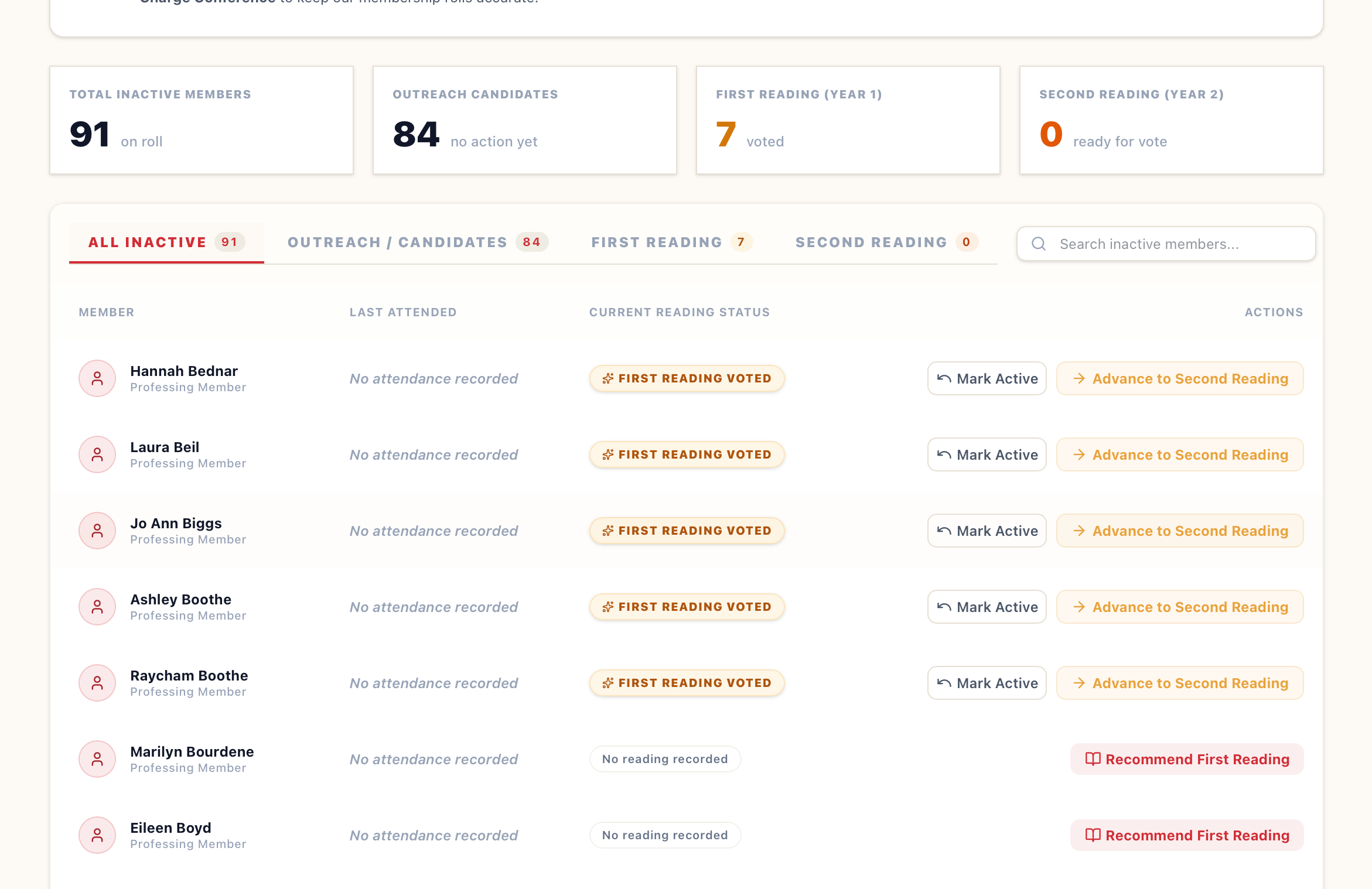This screenshot has height=889, width=1372.
Task: Click undo arrow icon in Hannah Bednar's row
Action: pyautogui.click(x=944, y=378)
